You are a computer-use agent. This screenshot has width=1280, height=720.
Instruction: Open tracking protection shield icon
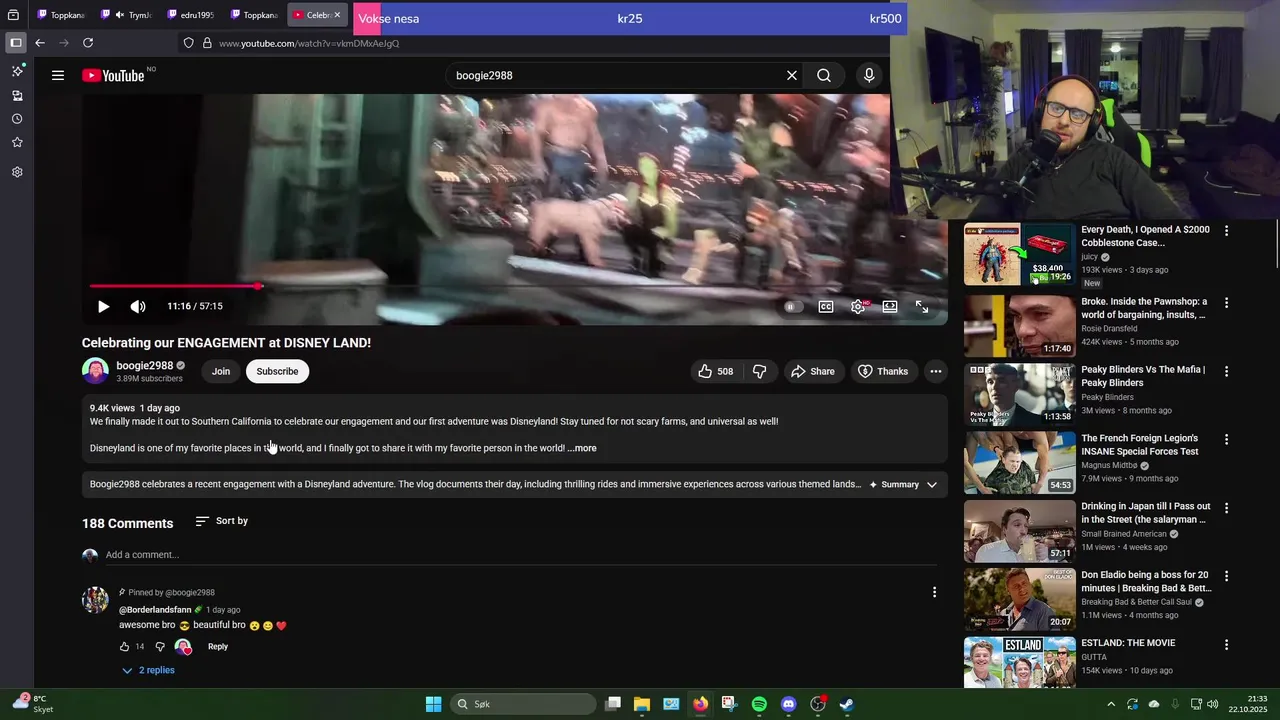(x=188, y=43)
